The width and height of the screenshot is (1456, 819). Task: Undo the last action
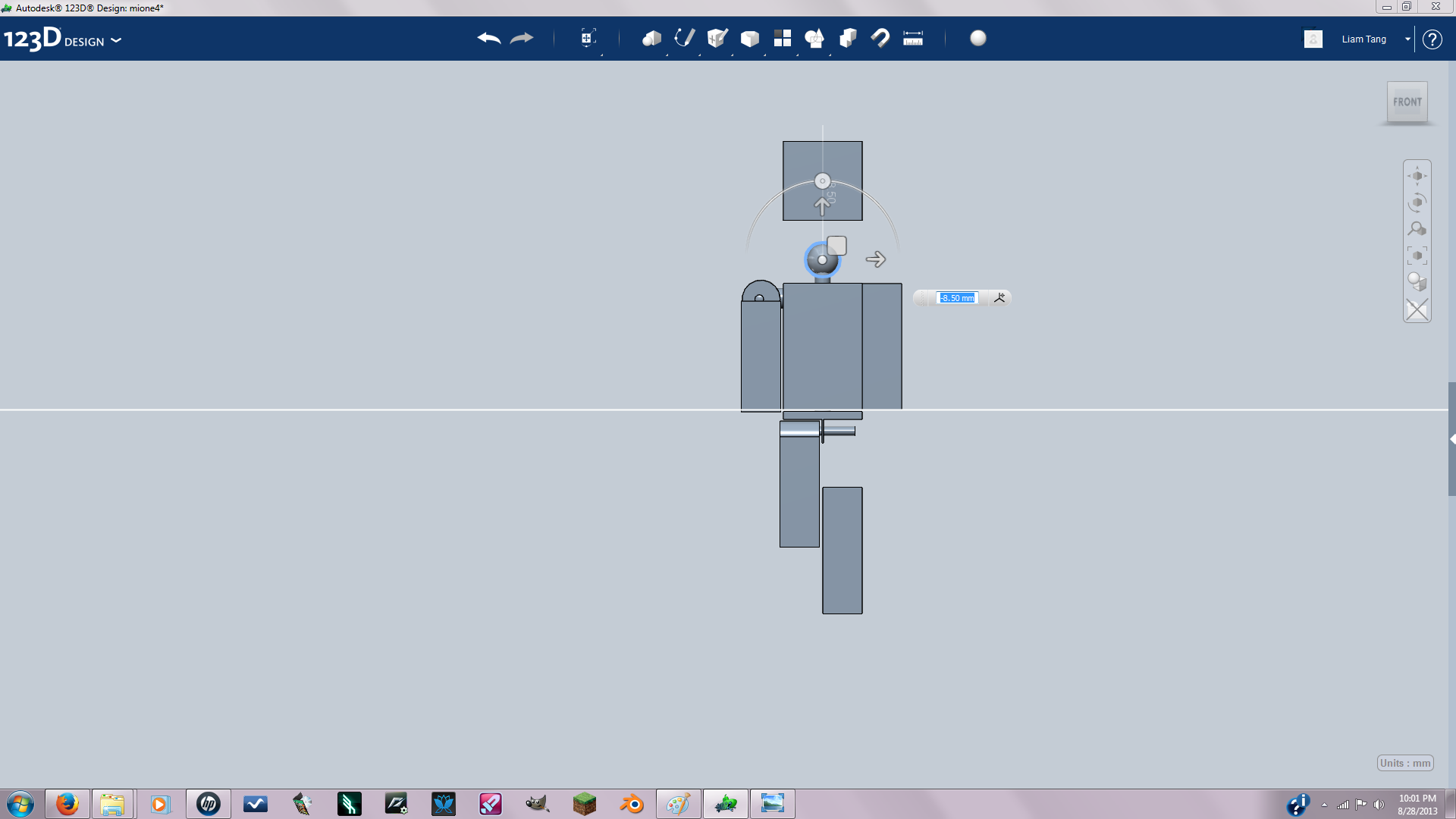point(489,38)
